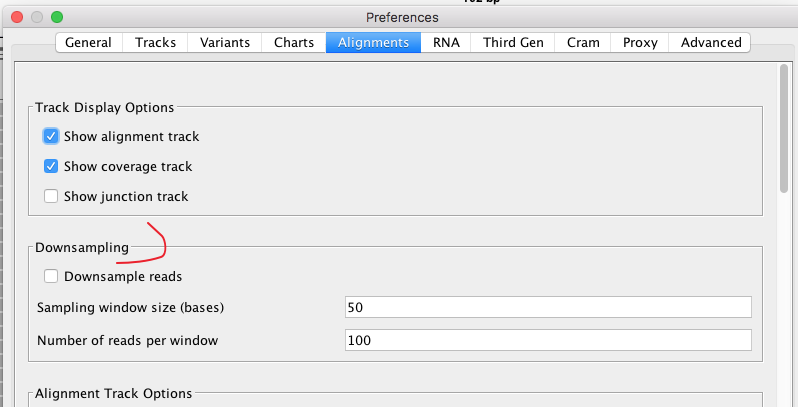
Task: Open the Proxy settings tab
Action: coord(640,42)
